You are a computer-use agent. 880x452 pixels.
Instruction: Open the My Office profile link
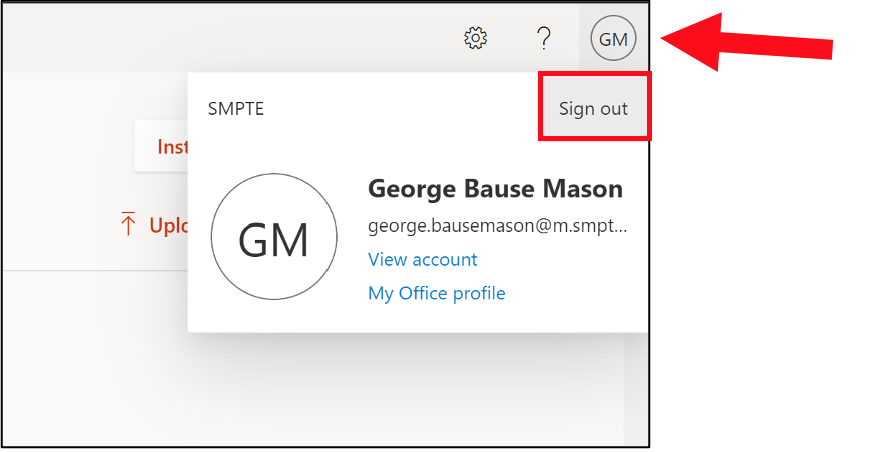click(x=436, y=293)
